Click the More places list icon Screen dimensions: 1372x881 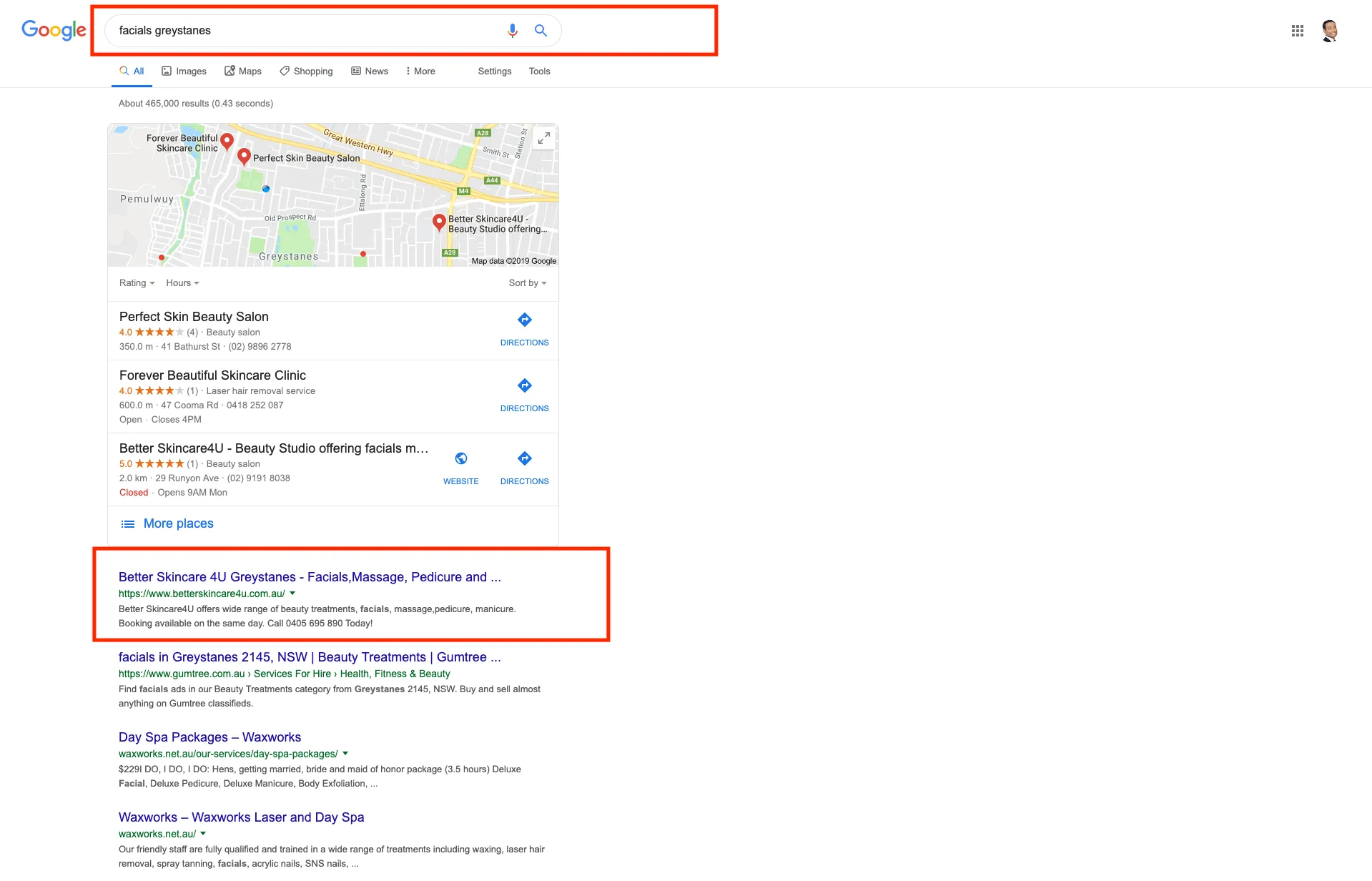pos(128,524)
